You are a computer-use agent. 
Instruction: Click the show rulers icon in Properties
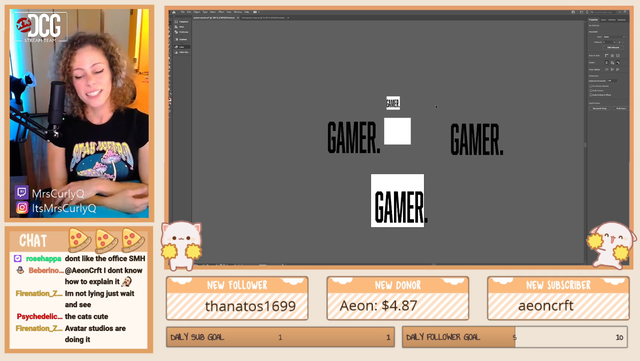coord(607,56)
